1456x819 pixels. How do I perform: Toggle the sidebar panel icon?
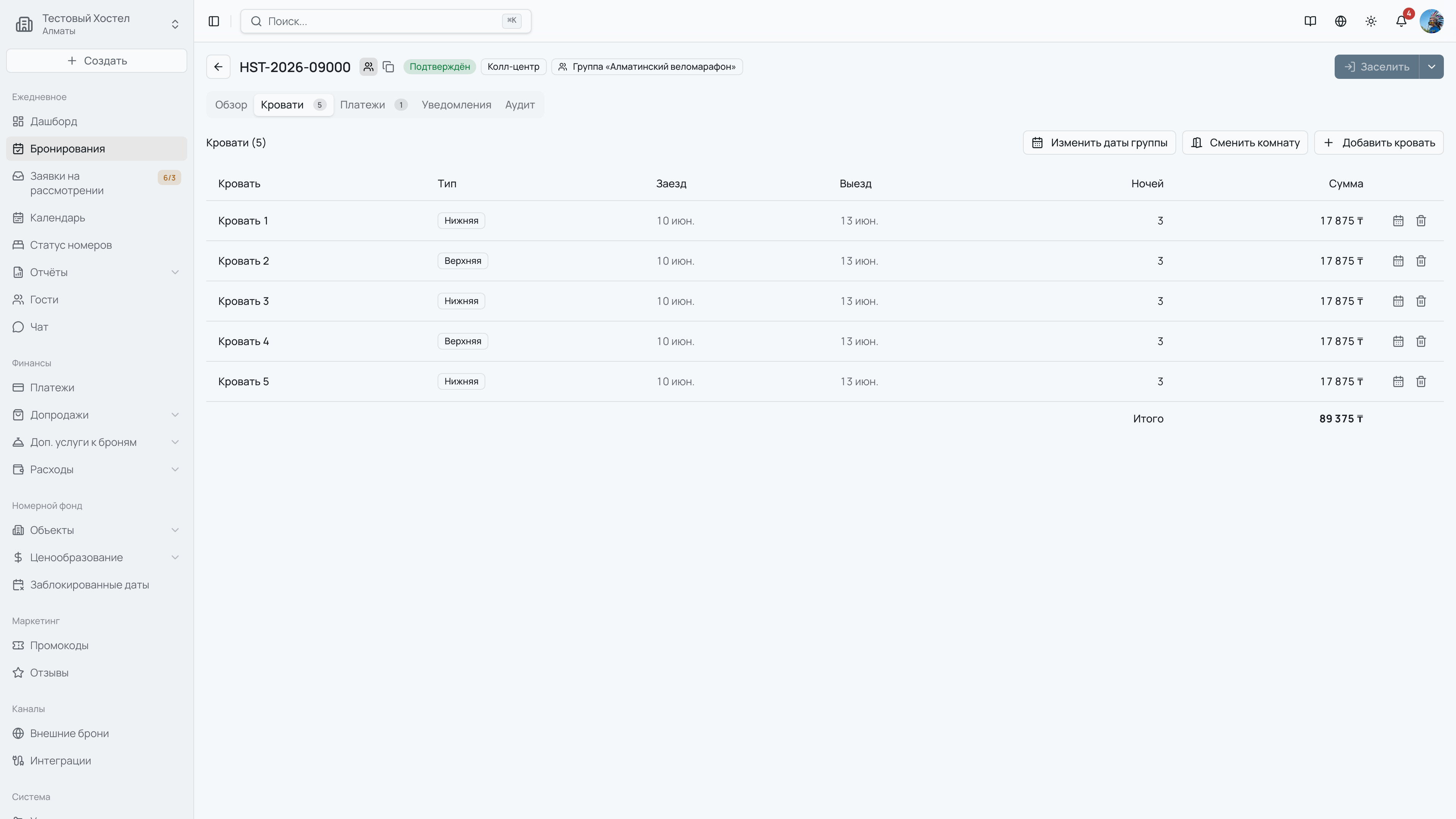(213, 21)
